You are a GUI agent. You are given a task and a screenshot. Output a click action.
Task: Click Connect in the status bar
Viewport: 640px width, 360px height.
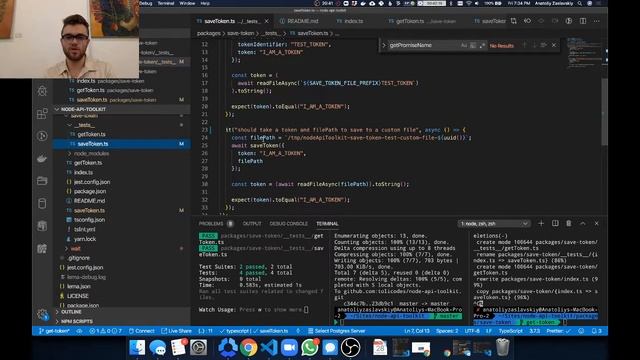tap(142, 331)
